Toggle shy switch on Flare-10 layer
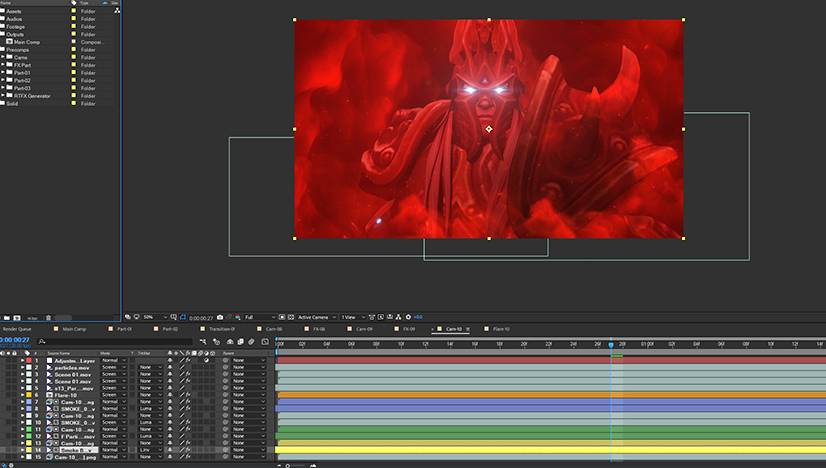The width and height of the screenshot is (826, 468). pos(170,395)
